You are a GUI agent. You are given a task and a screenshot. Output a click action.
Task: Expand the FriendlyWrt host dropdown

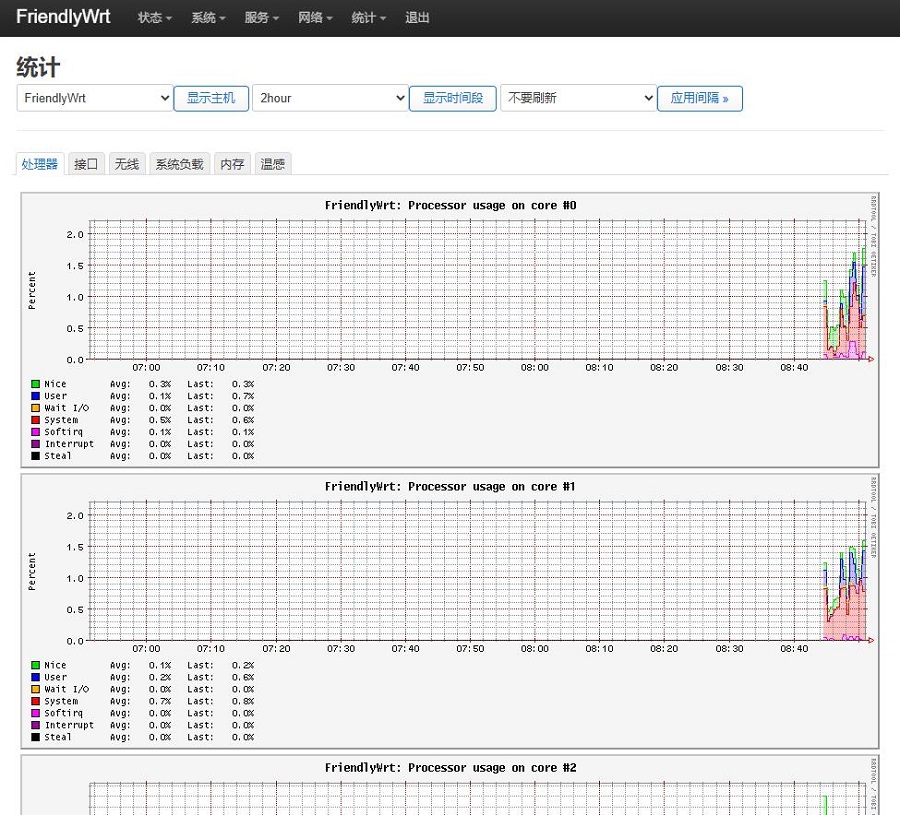(95, 98)
